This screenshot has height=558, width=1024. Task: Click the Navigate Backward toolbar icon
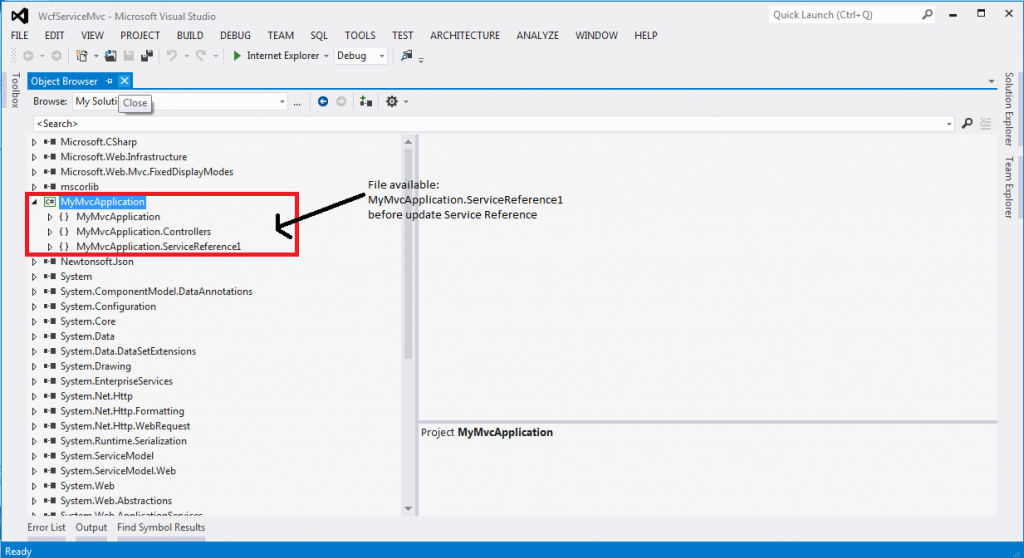[x=28, y=56]
